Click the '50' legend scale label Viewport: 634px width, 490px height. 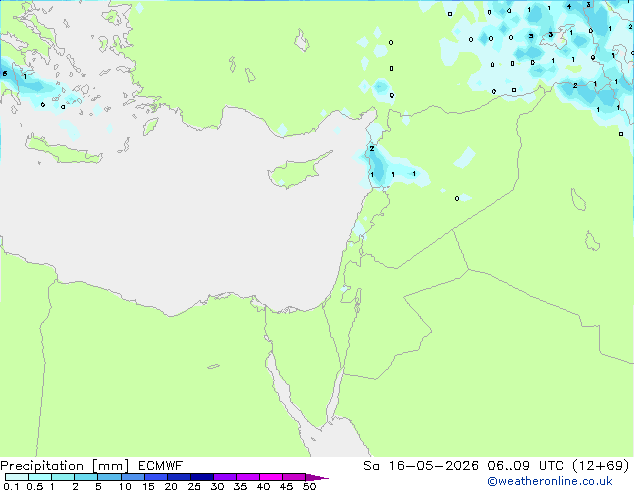[x=309, y=486]
